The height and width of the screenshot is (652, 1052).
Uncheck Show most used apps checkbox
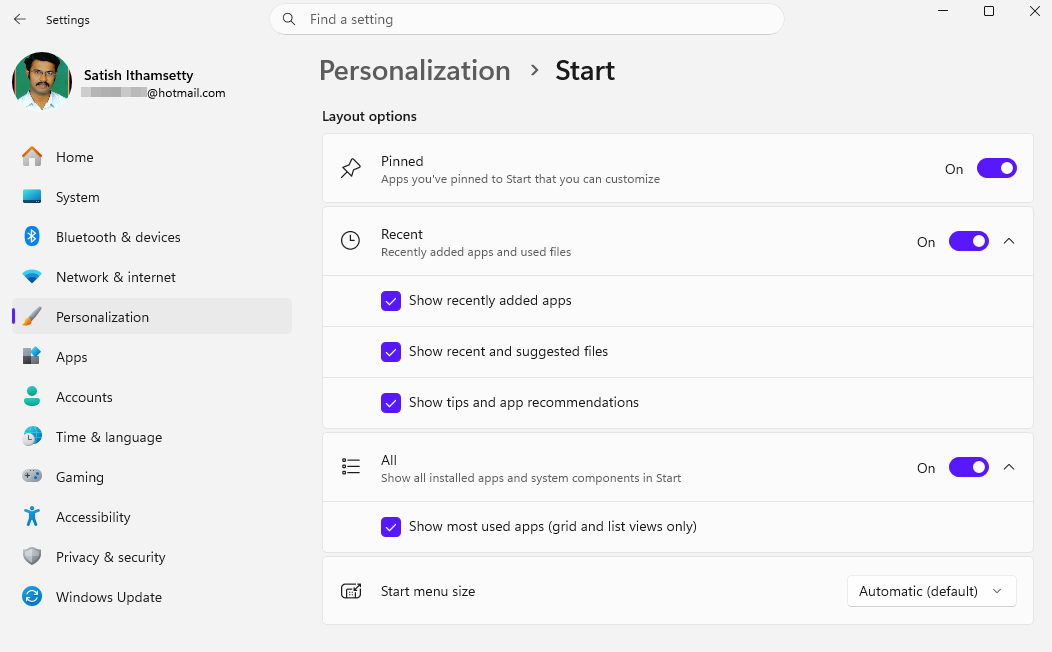click(x=390, y=527)
